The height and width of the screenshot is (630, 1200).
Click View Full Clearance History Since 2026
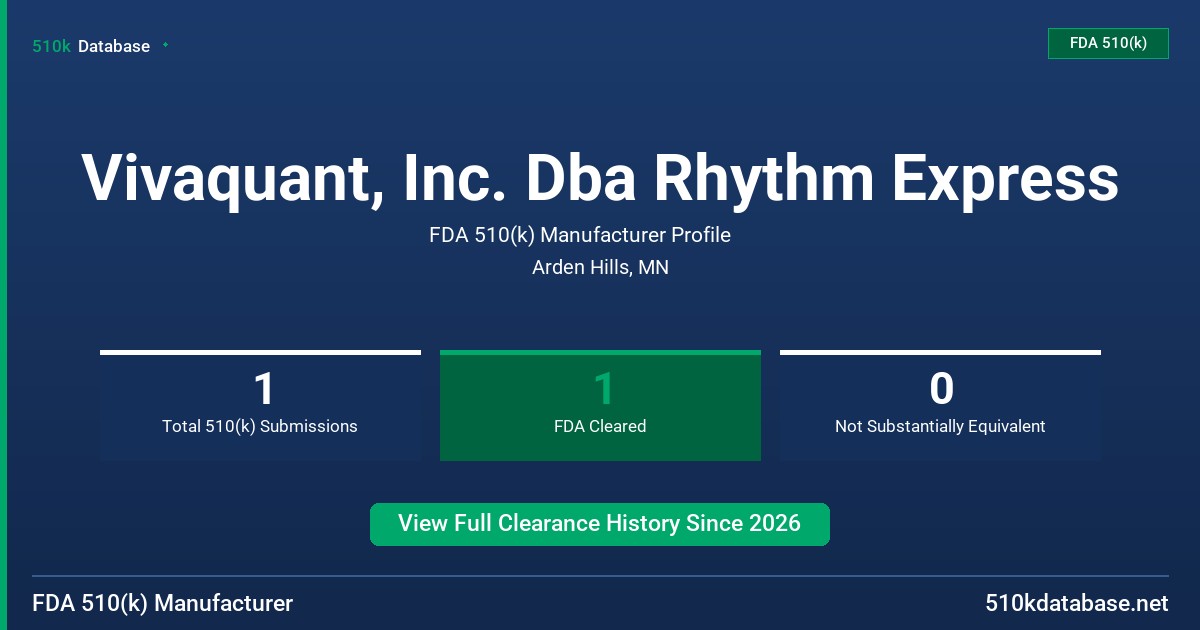pos(600,524)
